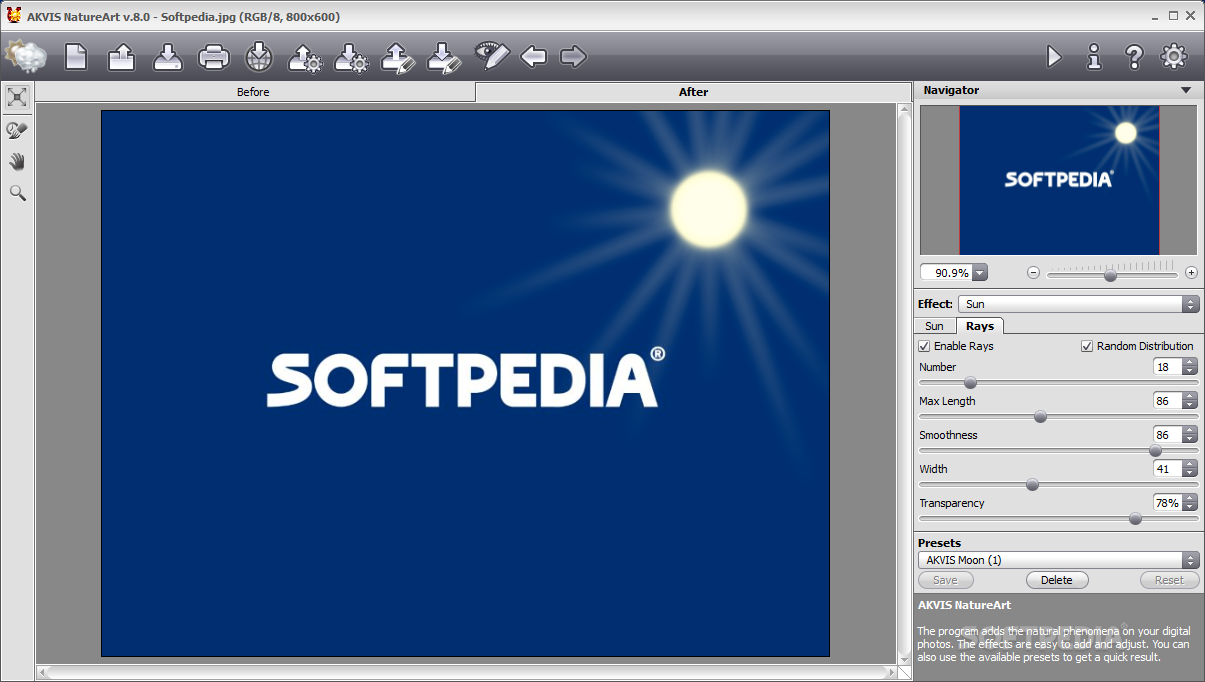The width and height of the screenshot is (1205, 682).
Task: Adjust the Transparency stepper arrows
Action: [1190, 503]
